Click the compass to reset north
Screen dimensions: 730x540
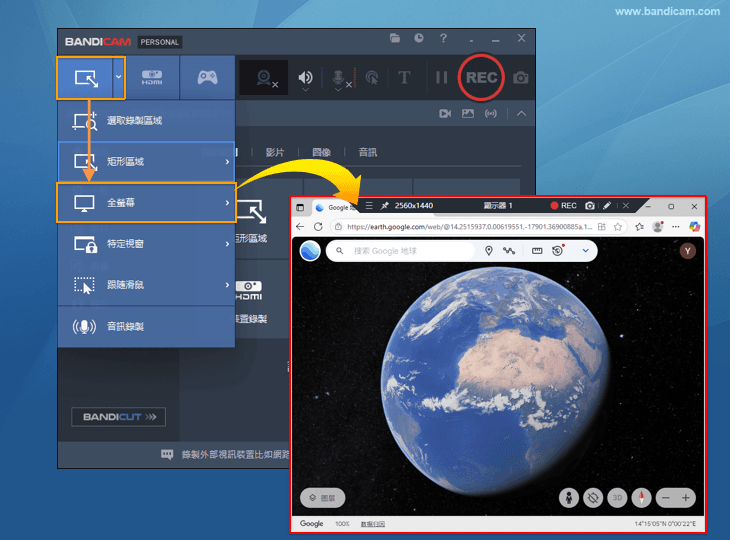coord(642,498)
